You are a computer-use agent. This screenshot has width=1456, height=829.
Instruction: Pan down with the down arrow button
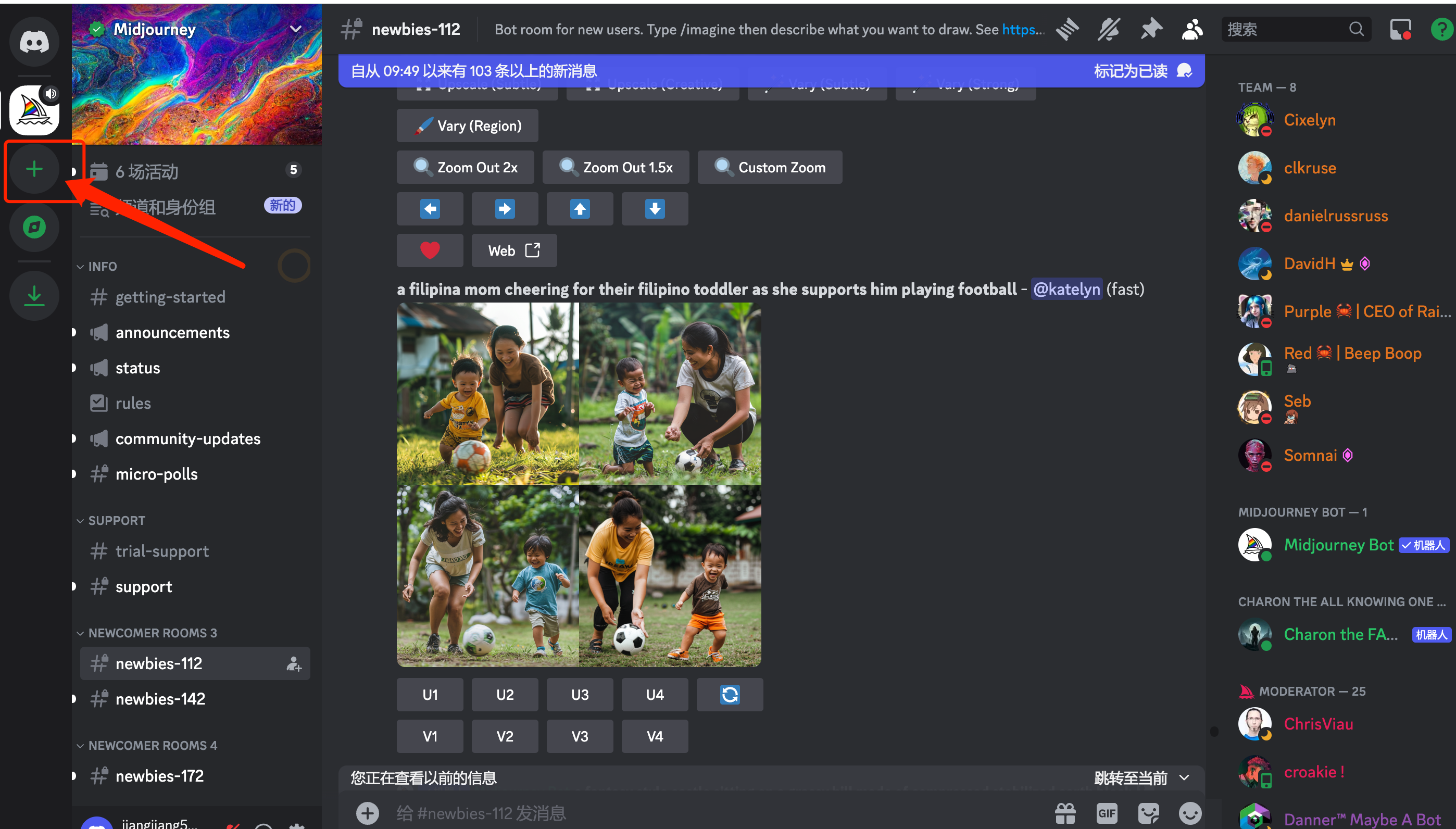[x=655, y=209]
